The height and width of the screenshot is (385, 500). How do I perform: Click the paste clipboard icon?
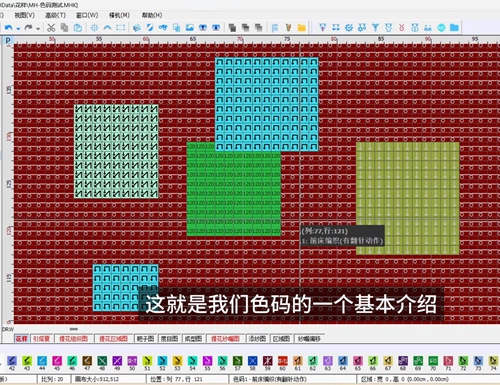[x=78, y=28]
